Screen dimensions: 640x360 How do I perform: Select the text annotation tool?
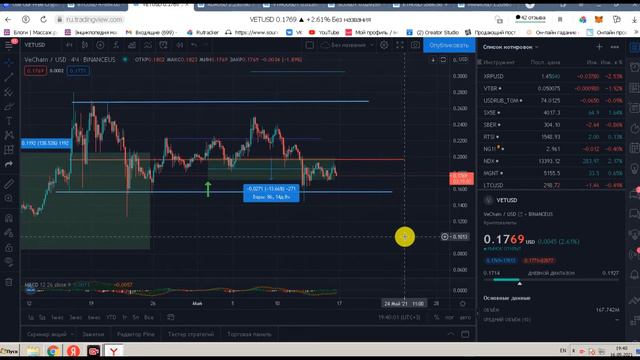tap(9, 121)
